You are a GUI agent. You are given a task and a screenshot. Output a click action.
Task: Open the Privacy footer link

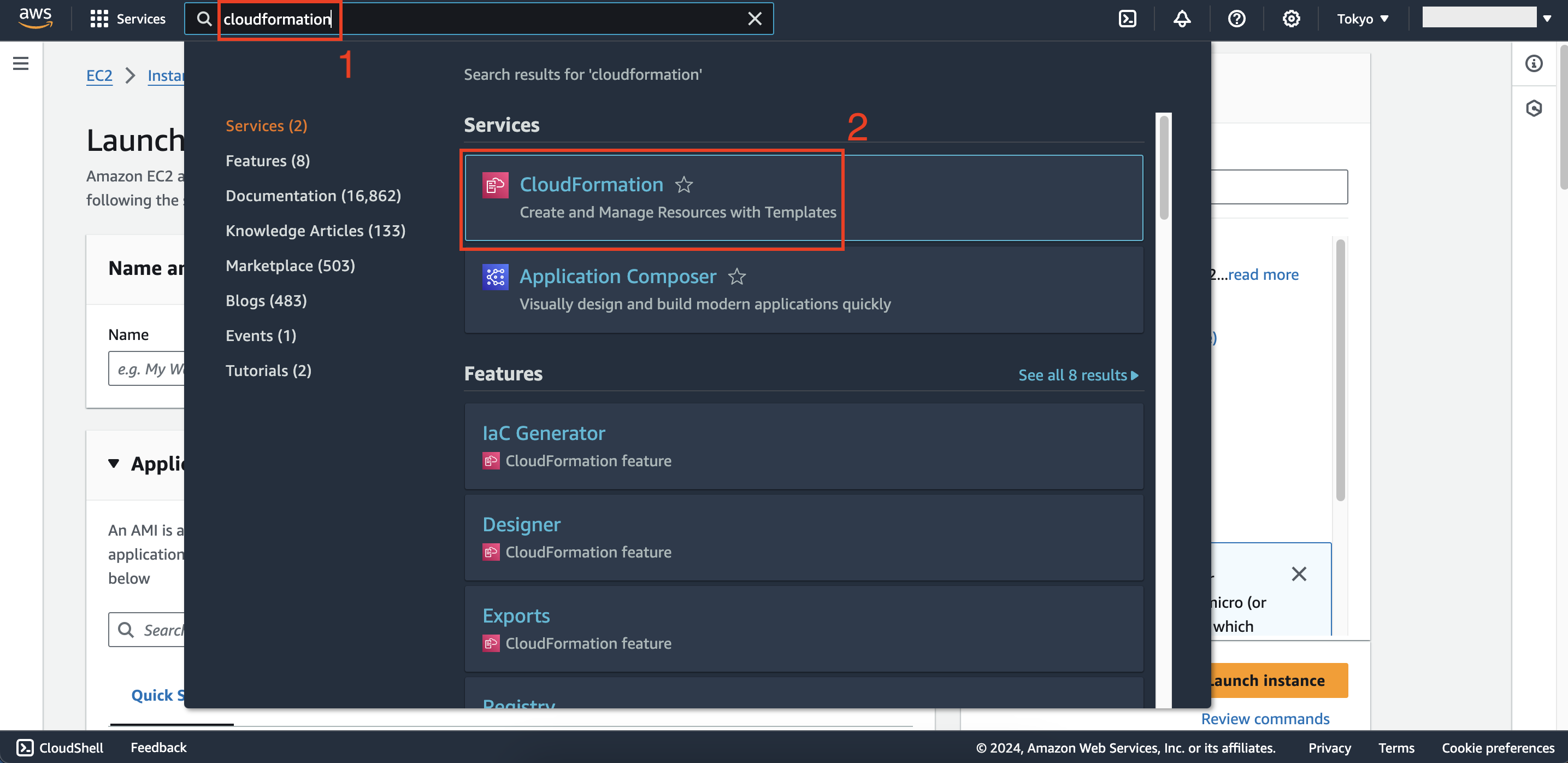[1329, 748]
